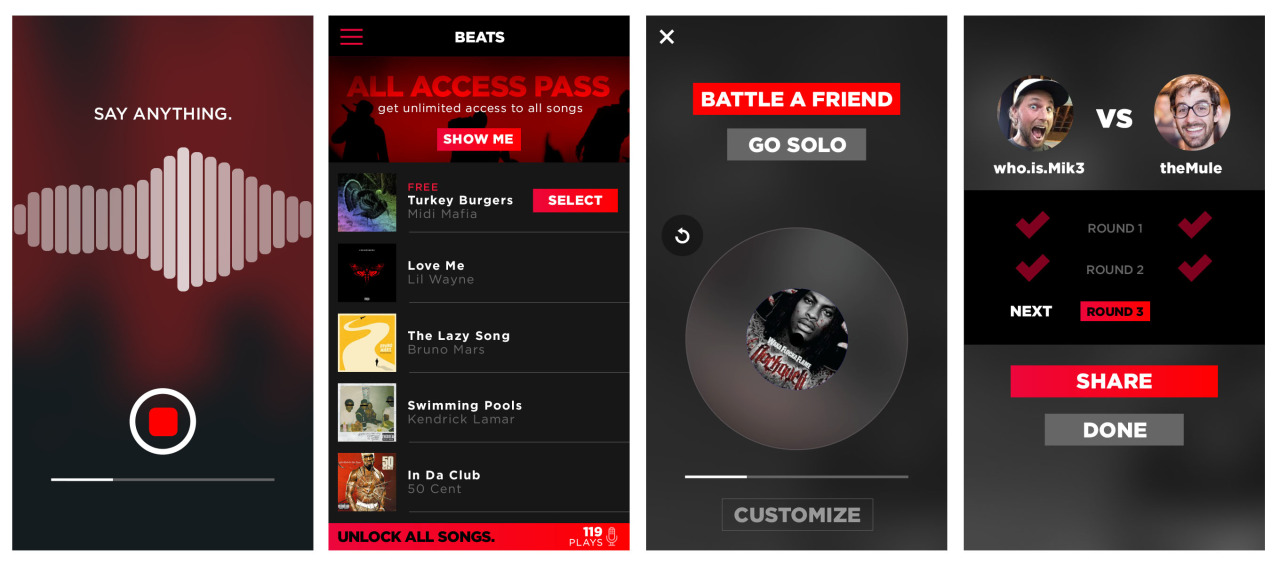Open theMule profile avatar
1280x565 pixels.
point(1192,112)
